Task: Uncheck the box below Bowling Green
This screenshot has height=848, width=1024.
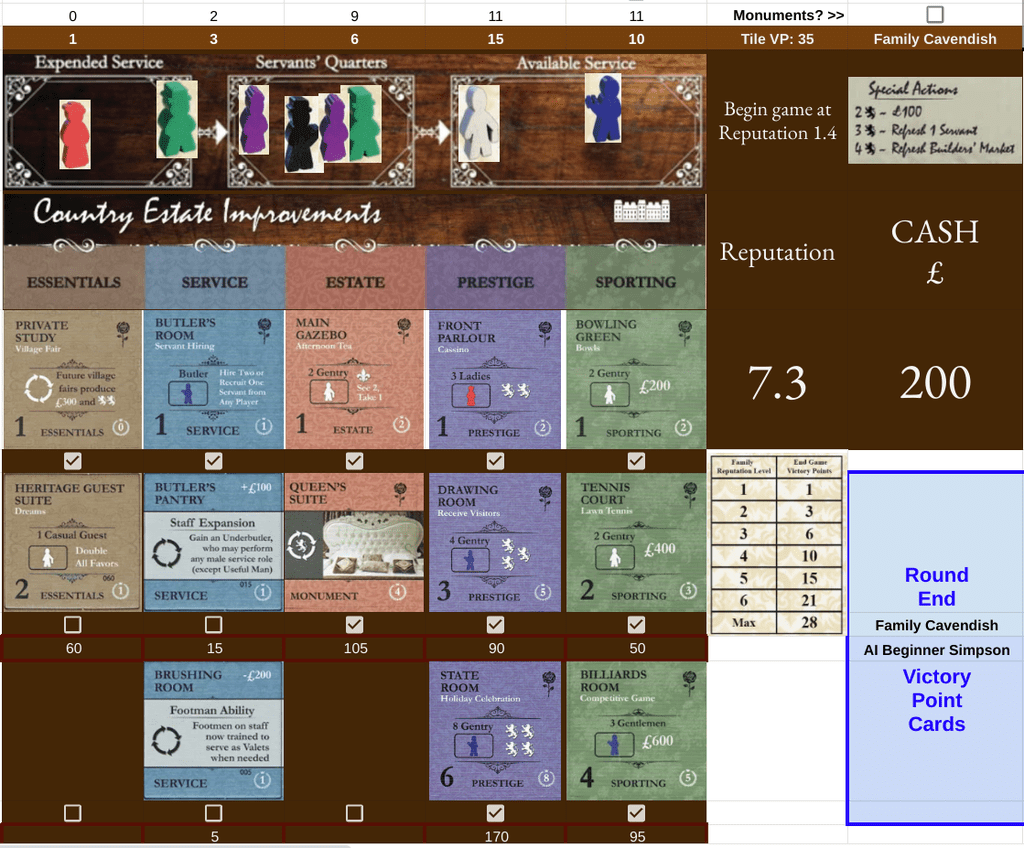Action: click(637, 460)
